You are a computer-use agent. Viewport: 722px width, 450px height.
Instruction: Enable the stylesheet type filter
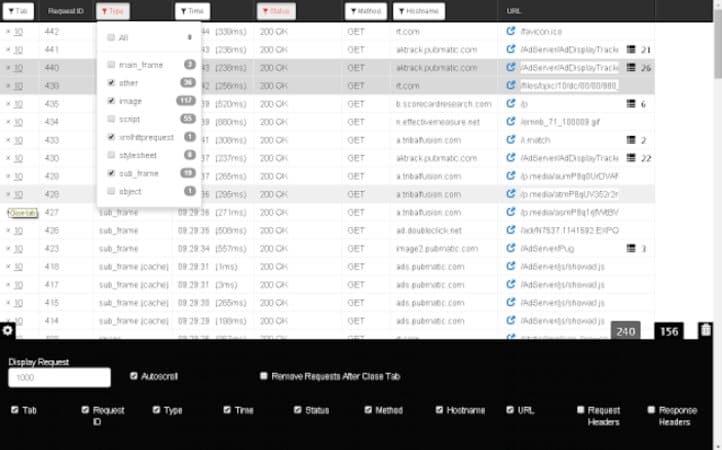(x=111, y=155)
